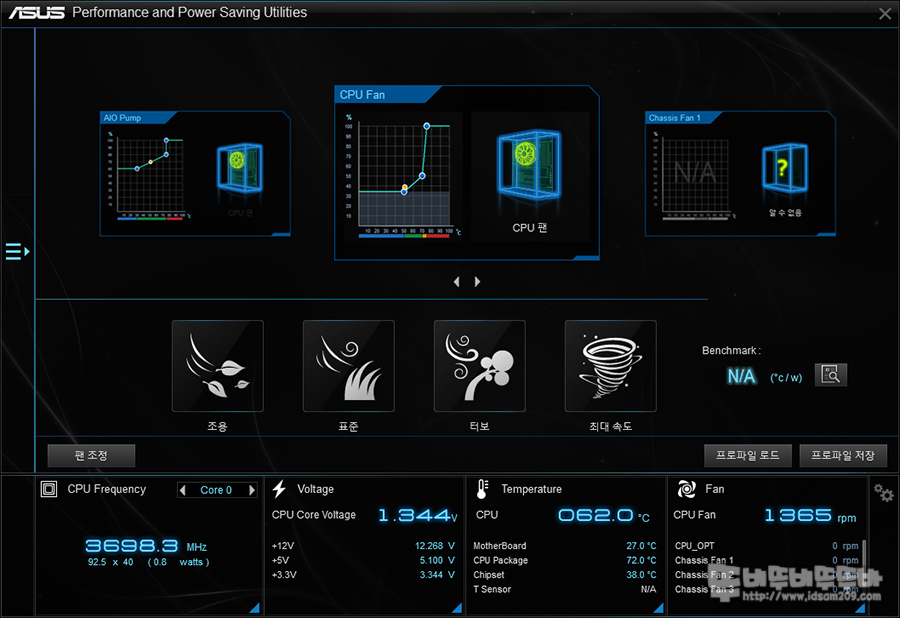Click the Chassis Fan 1 unknown case icon
The image size is (900, 618).
pyautogui.click(x=785, y=168)
